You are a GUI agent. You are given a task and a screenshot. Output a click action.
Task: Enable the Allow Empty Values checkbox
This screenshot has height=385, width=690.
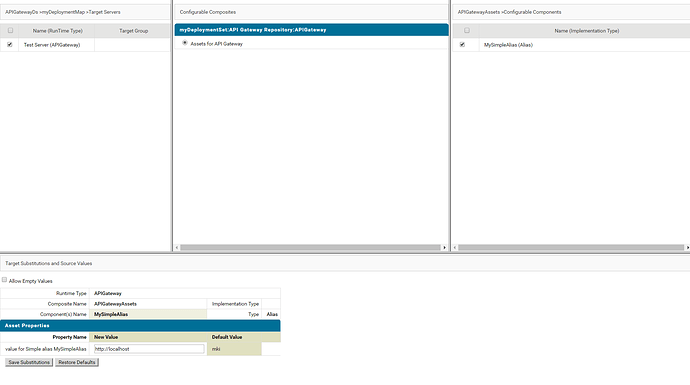point(4,280)
